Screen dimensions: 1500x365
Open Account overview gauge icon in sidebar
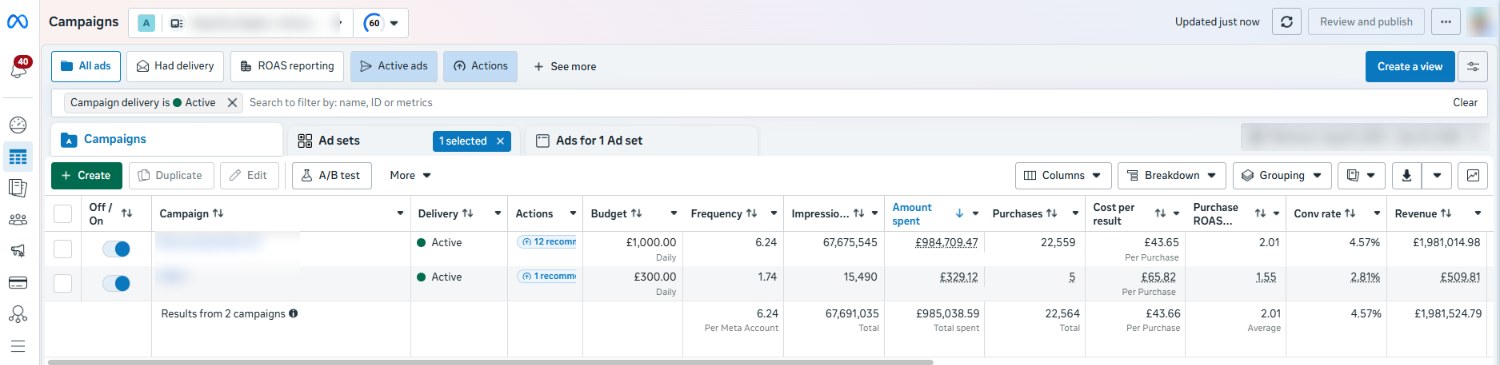(17, 125)
